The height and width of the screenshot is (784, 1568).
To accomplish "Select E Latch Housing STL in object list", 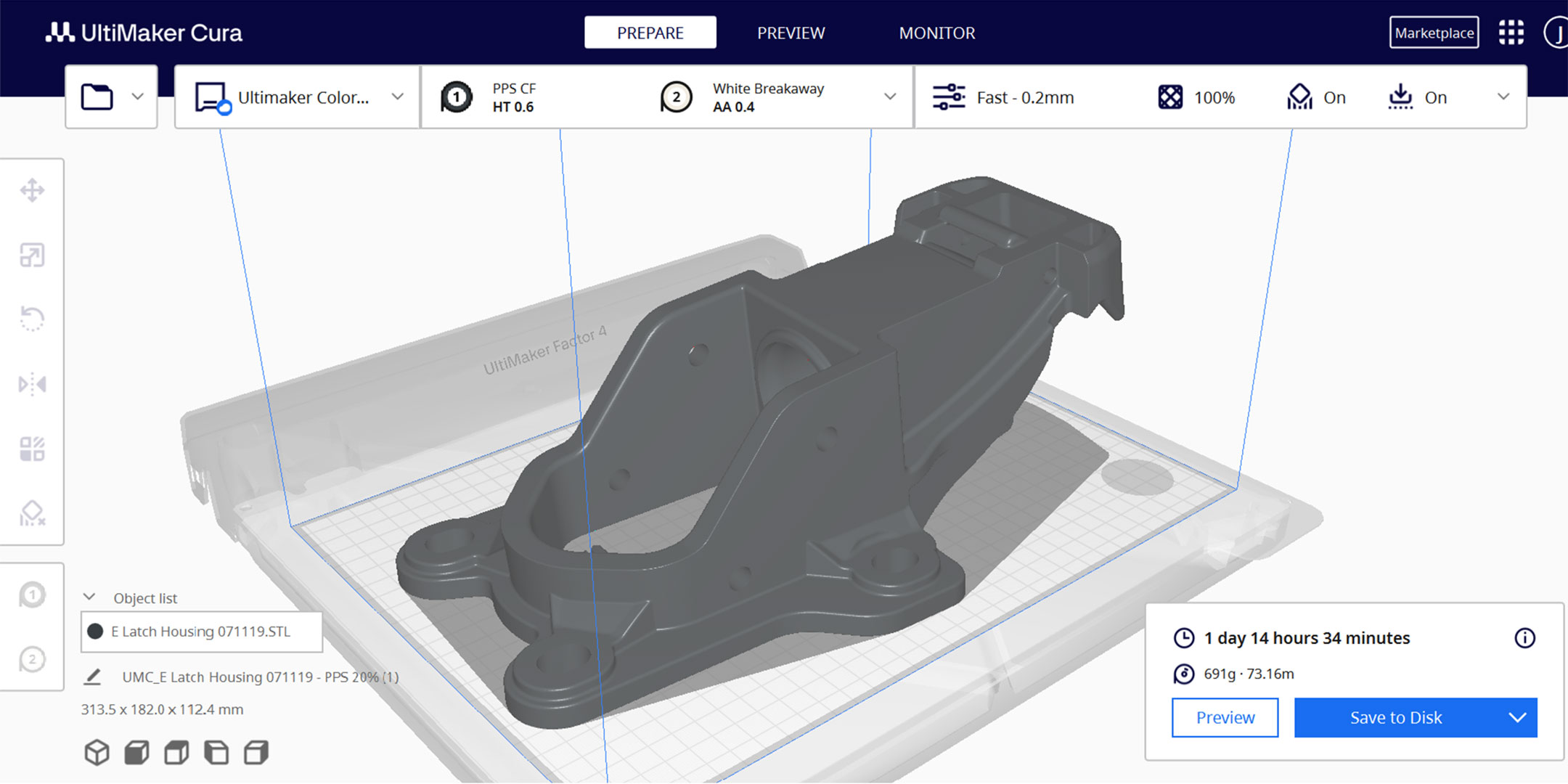I will pyautogui.click(x=199, y=632).
